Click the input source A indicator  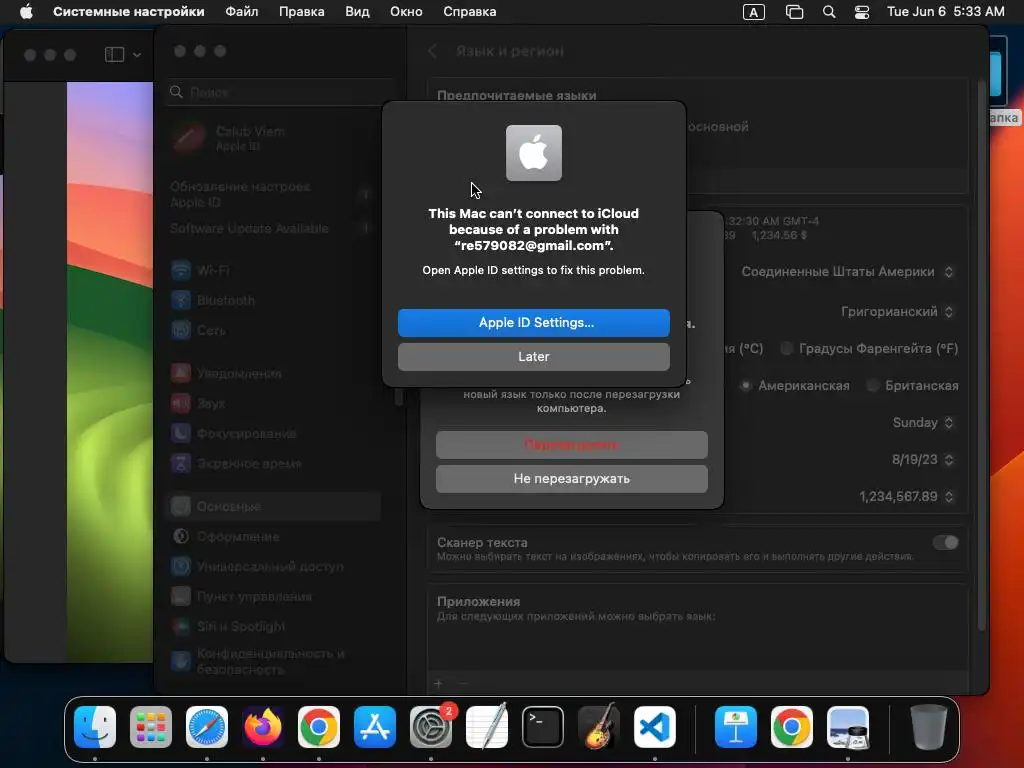click(x=754, y=12)
